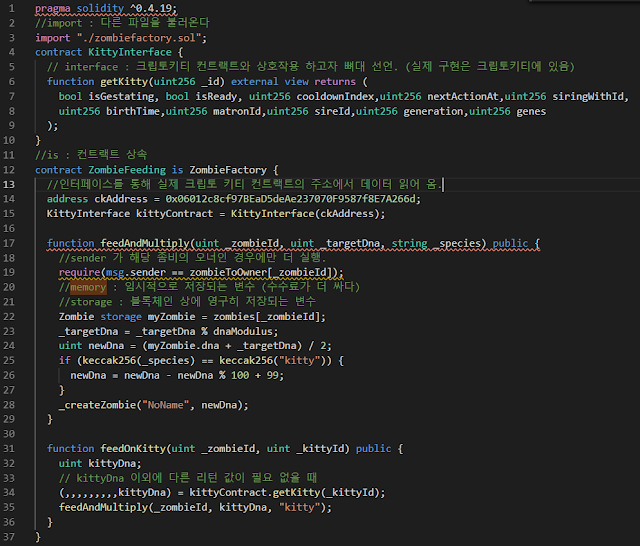Click the "nextActionAt" return parameter
Image resolution: width=640 pixels, height=546 pixels.
(x=462, y=96)
